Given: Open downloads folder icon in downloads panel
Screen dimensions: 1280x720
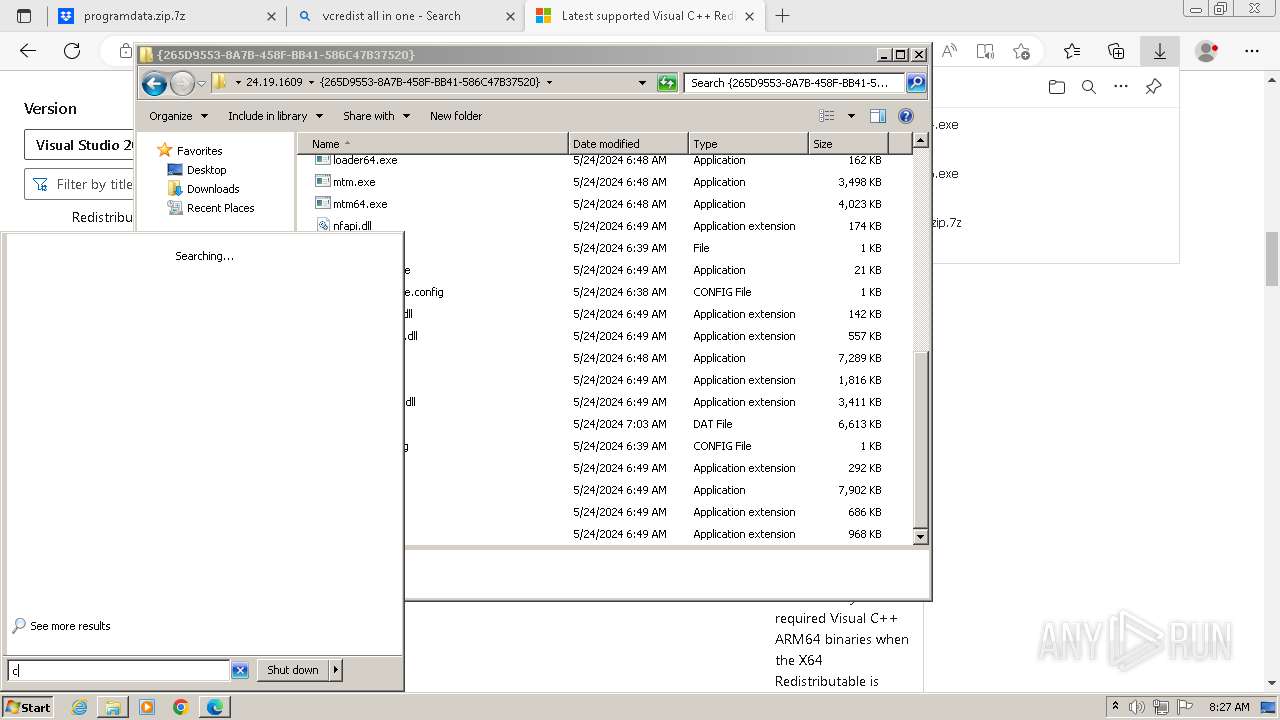Looking at the screenshot, I should point(1057,87).
